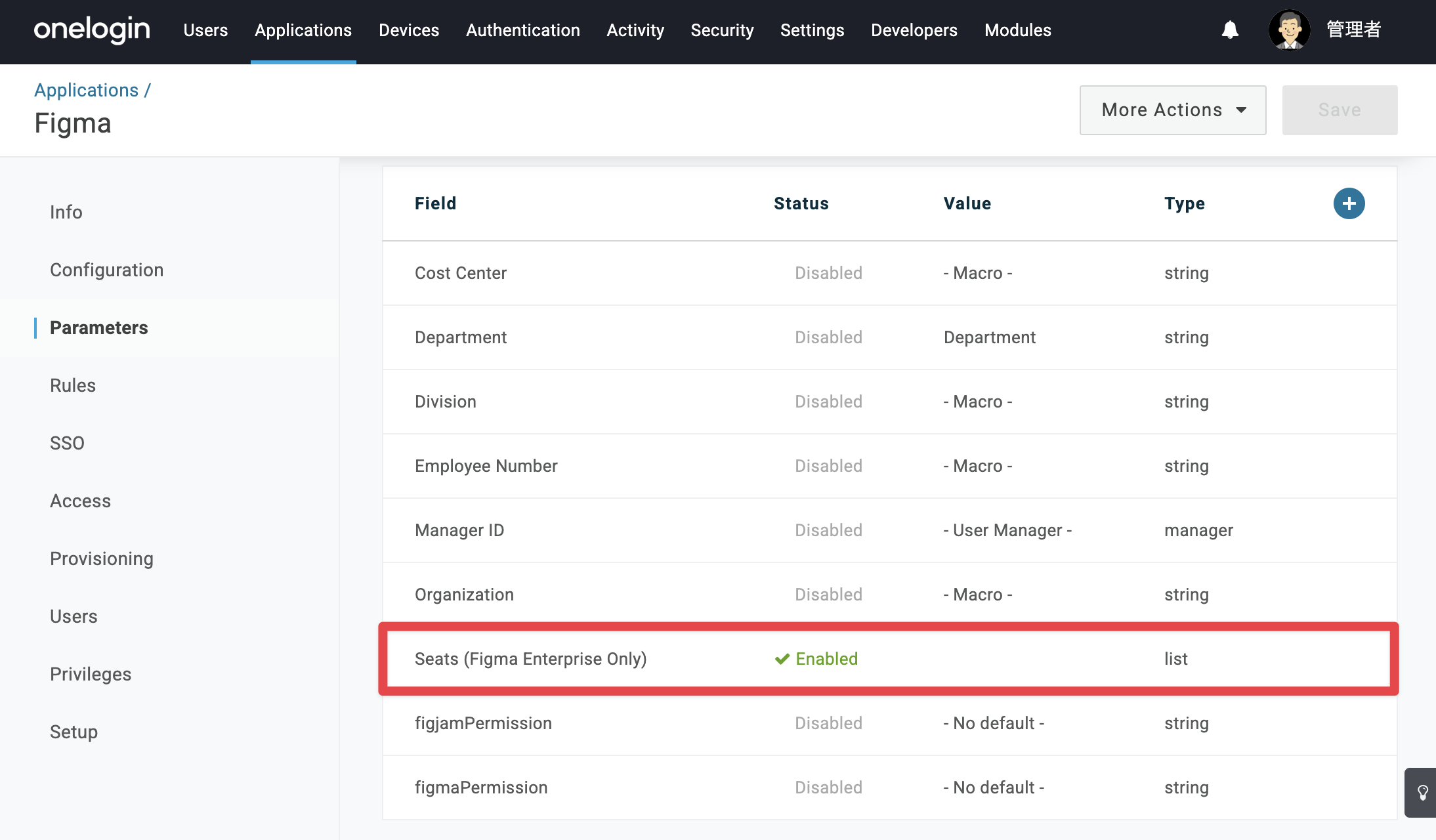Click the Figma page title
Image resolution: width=1436 pixels, height=840 pixels.
73,123
